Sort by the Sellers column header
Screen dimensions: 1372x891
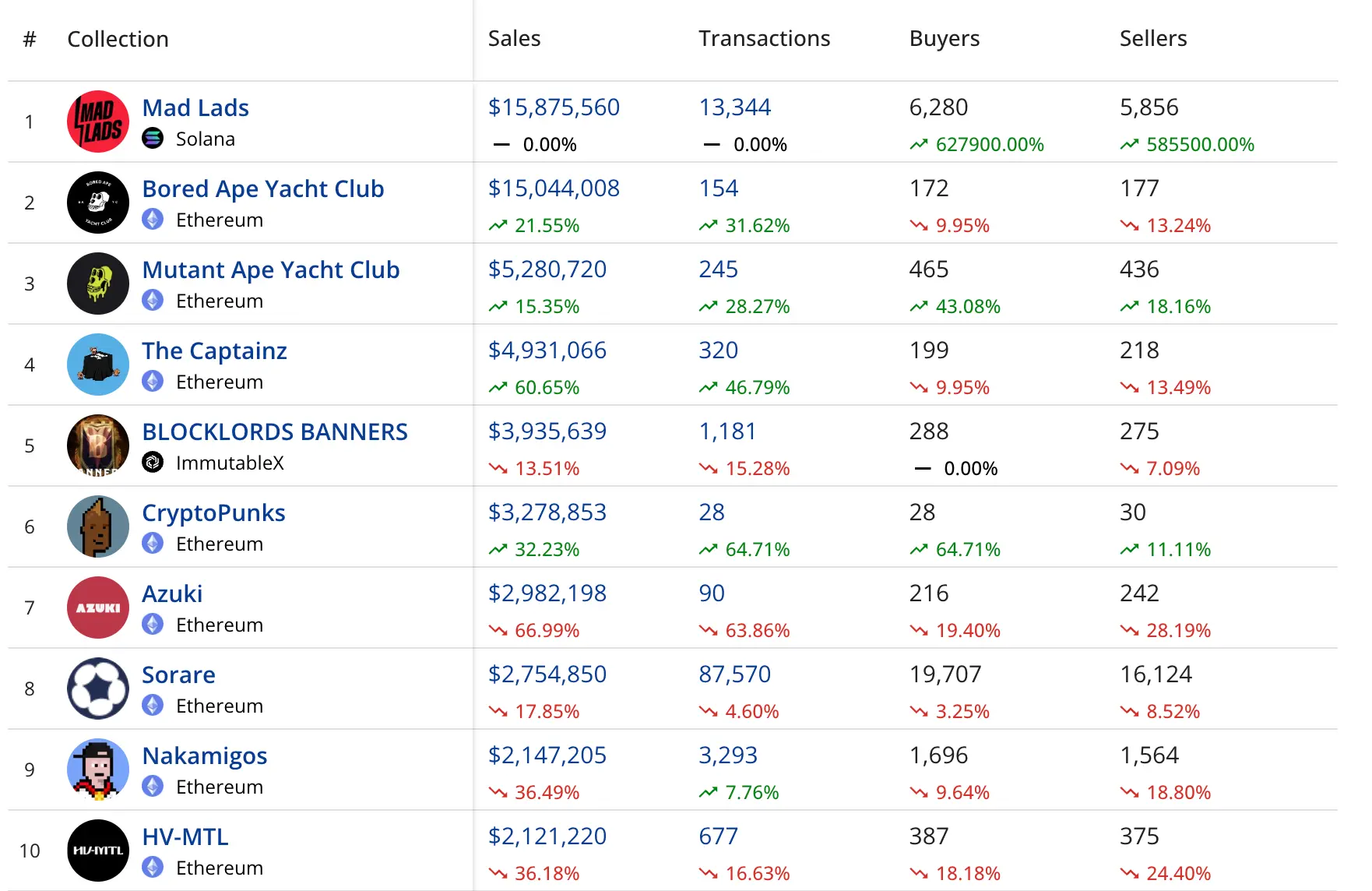1153,38
